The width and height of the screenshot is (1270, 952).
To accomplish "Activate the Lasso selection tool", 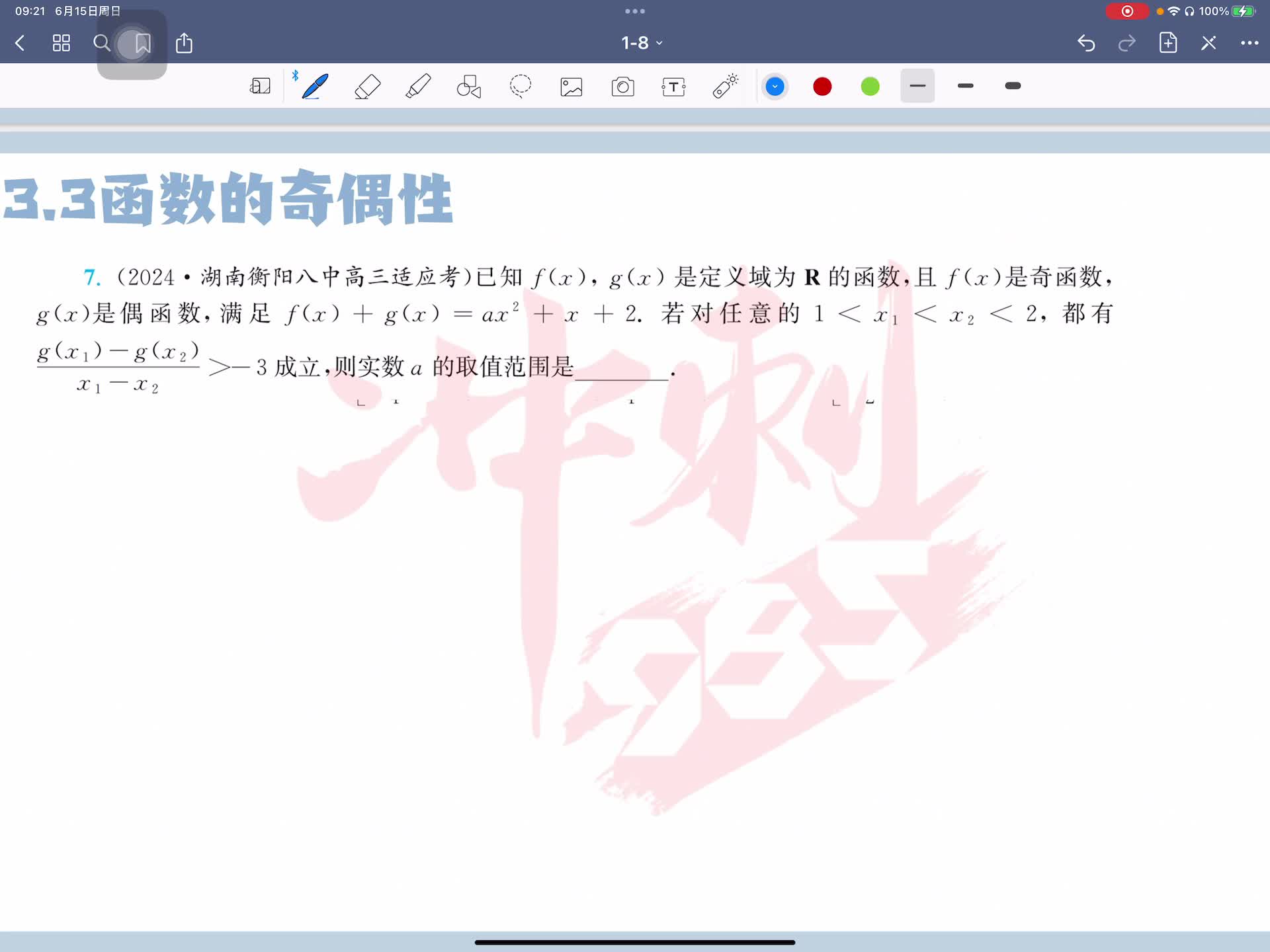I will click(521, 87).
